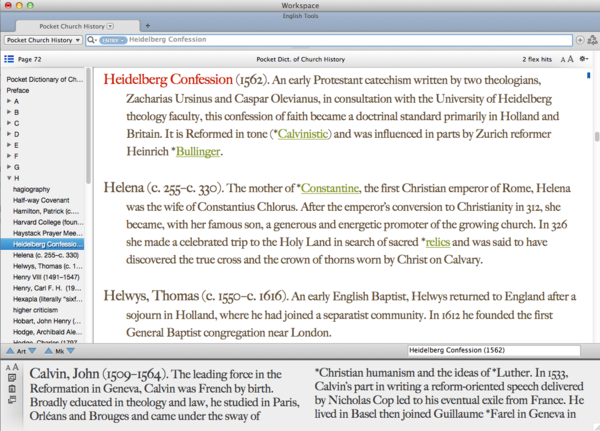Go to previous mark with Mk up arrow

click(x=49, y=351)
